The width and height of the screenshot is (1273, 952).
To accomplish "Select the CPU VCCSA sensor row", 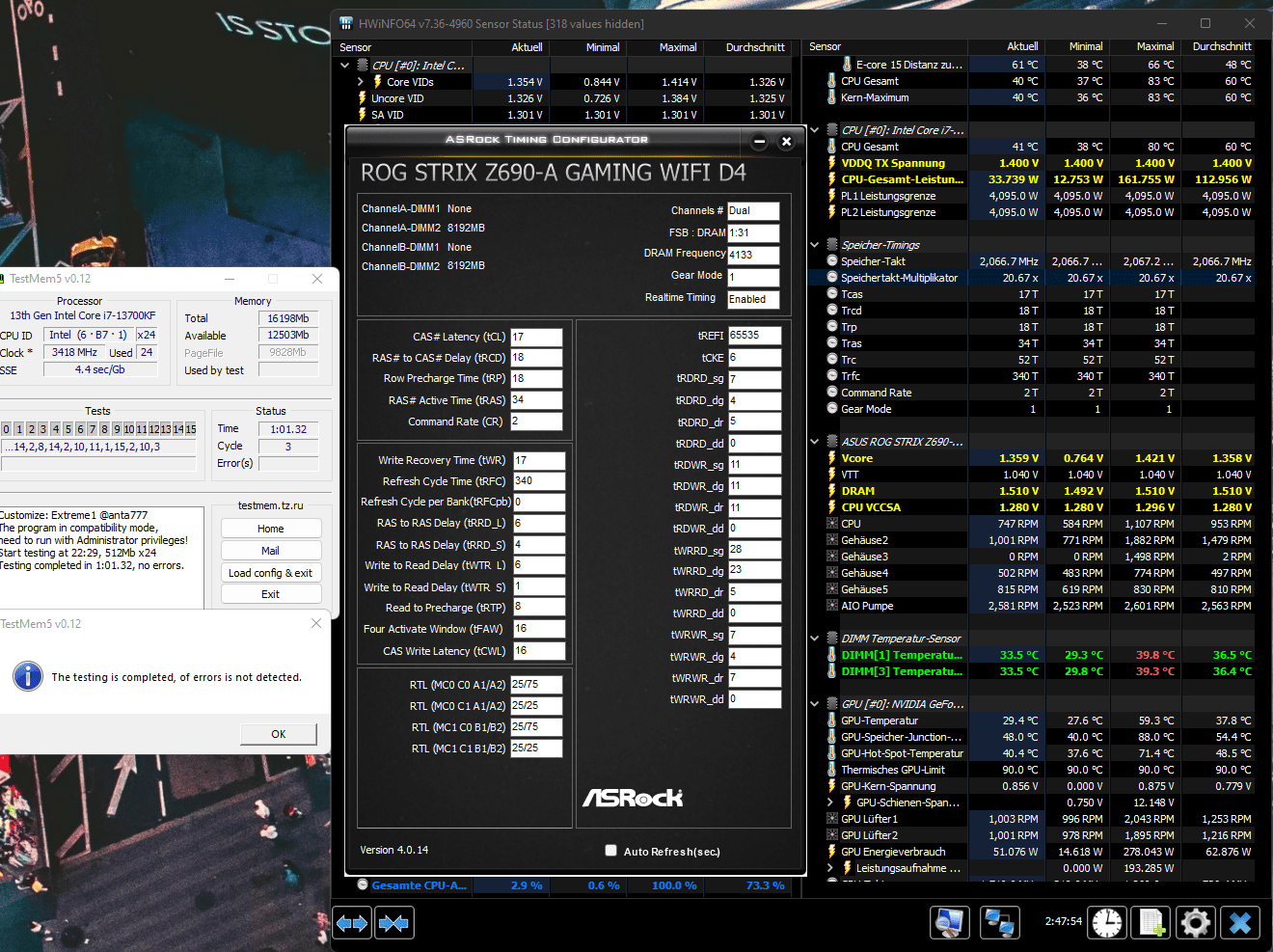I will [1031, 507].
